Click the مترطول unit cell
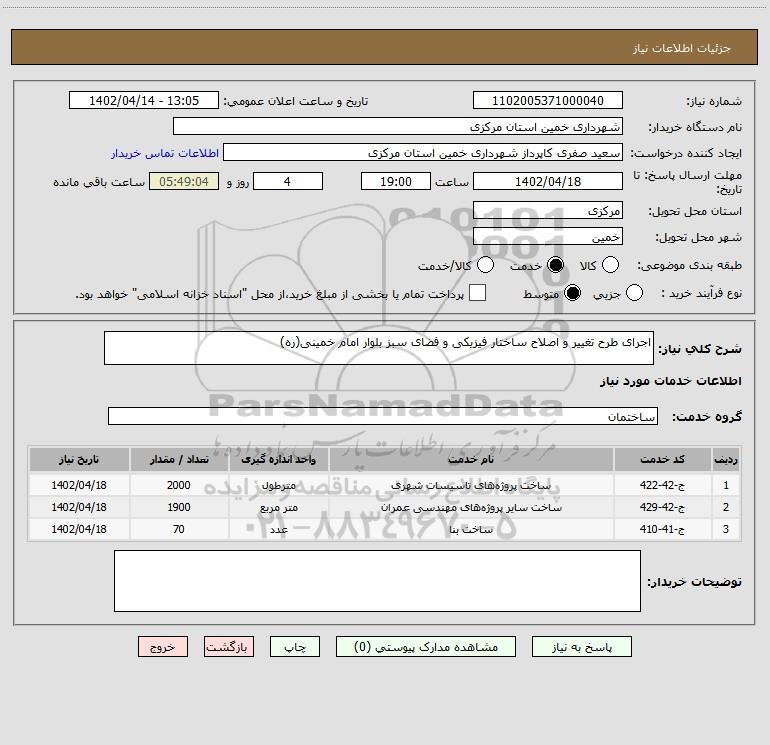The height and width of the screenshot is (745, 770). click(x=278, y=485)
